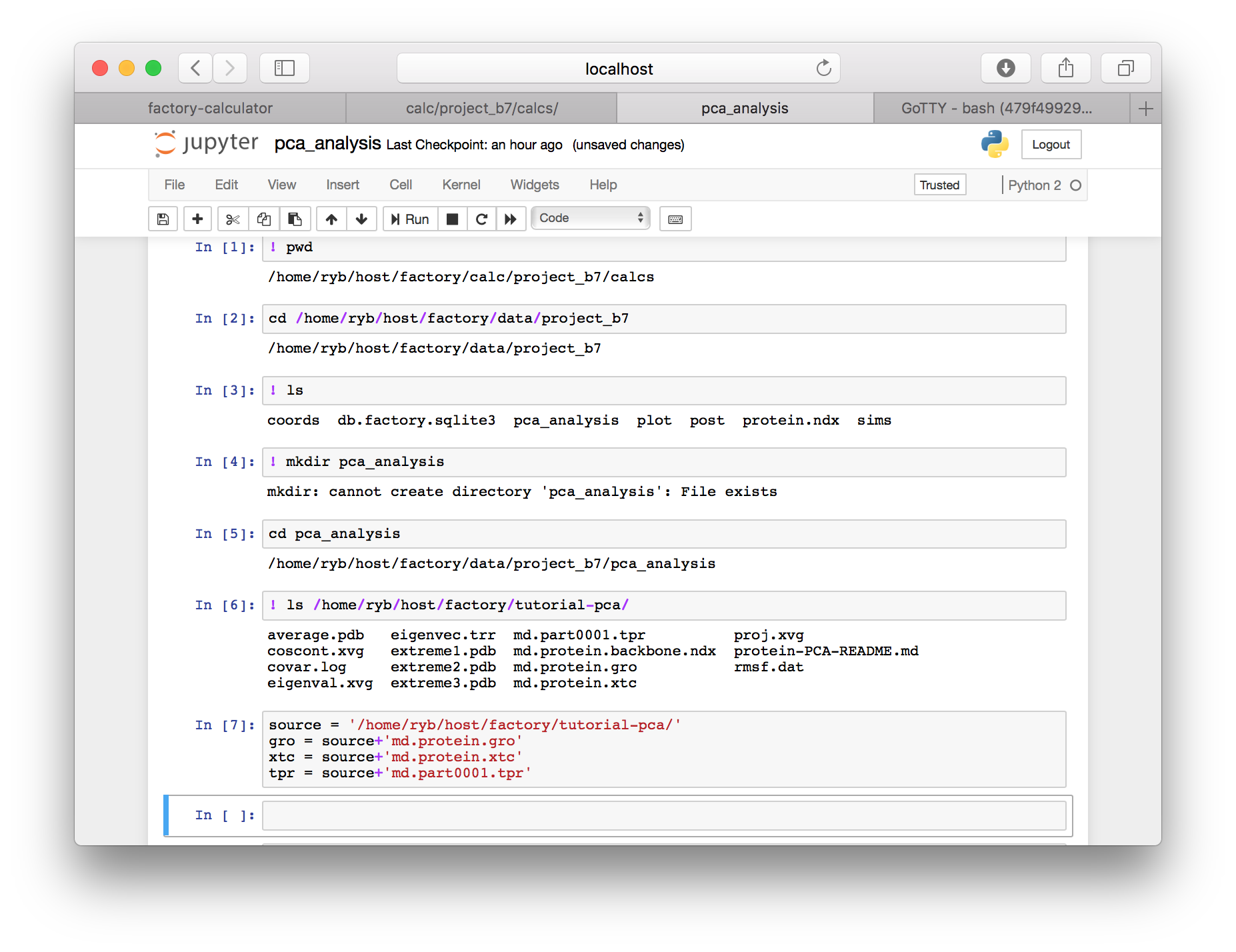
Task: Open the Cell menu
Action: tap(401, 185)
